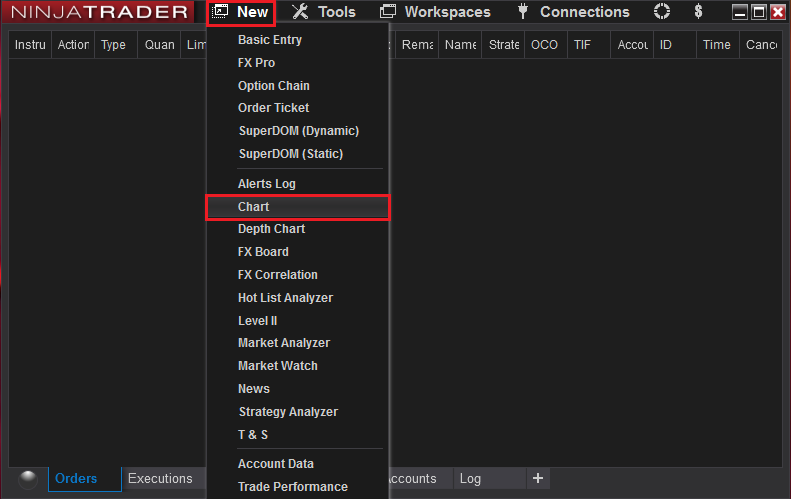
Task: Switch to the Executions tab
Action: [164, 479]
